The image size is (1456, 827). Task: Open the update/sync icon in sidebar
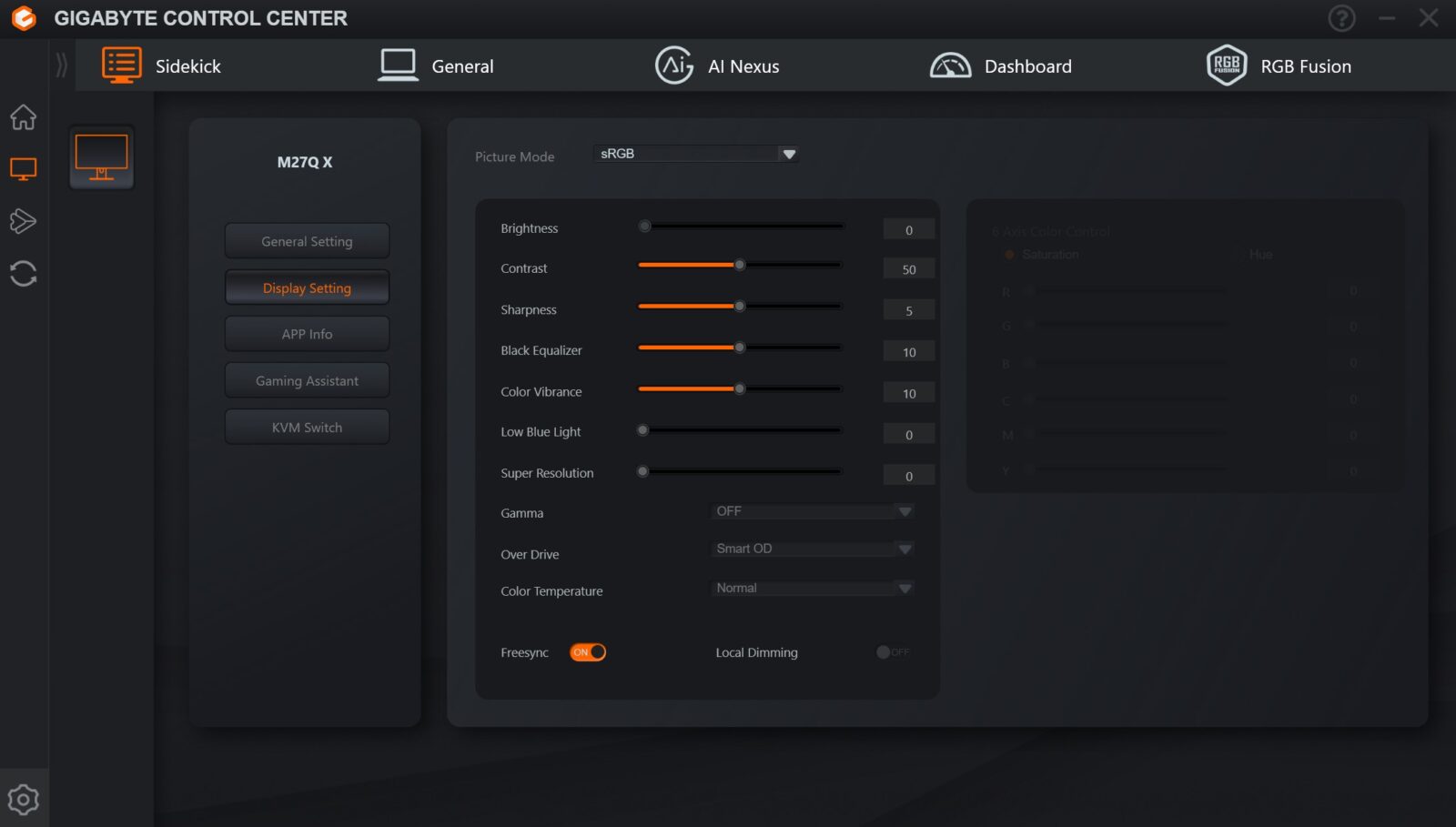[24, 274]
